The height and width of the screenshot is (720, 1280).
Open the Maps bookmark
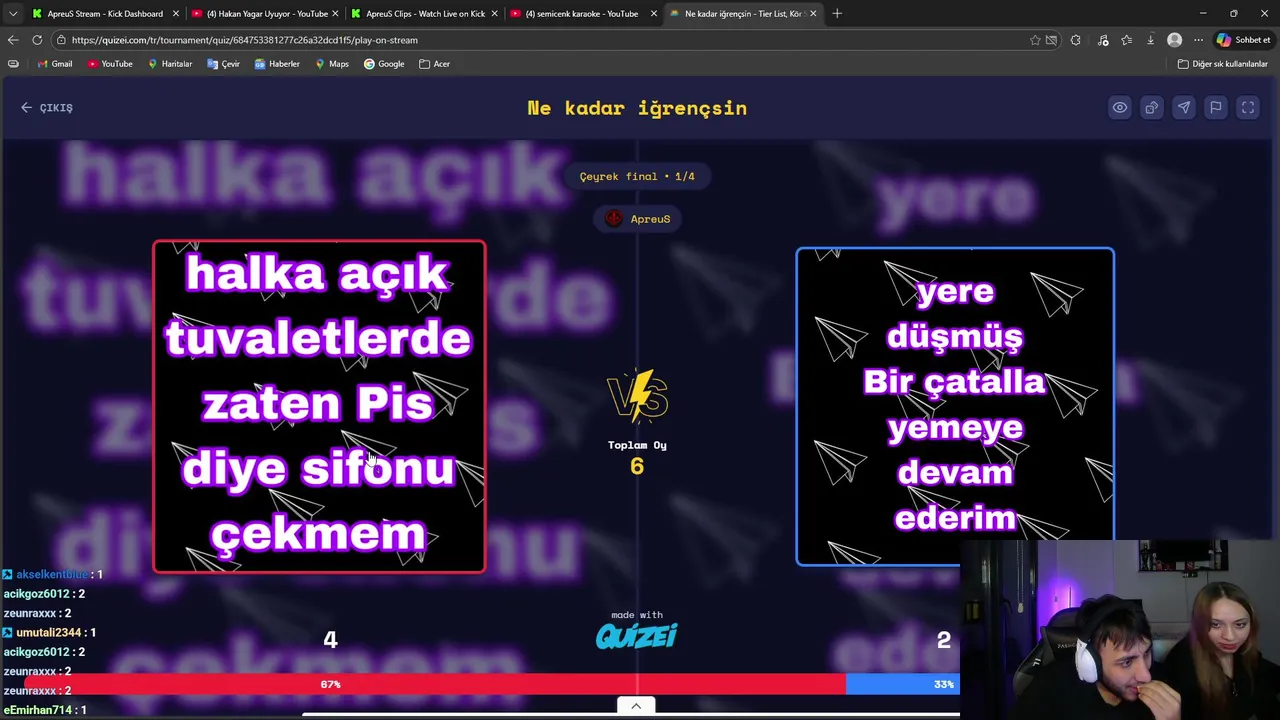331,64
